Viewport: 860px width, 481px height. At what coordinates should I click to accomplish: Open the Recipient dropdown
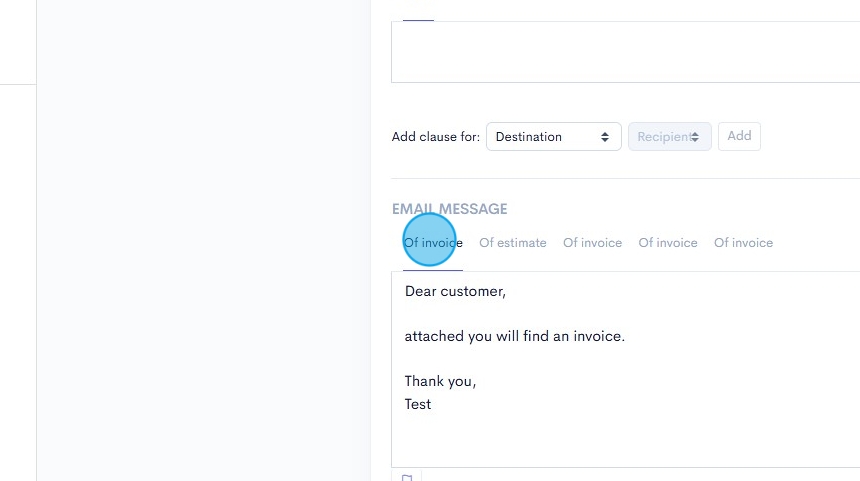coord(669,137)
